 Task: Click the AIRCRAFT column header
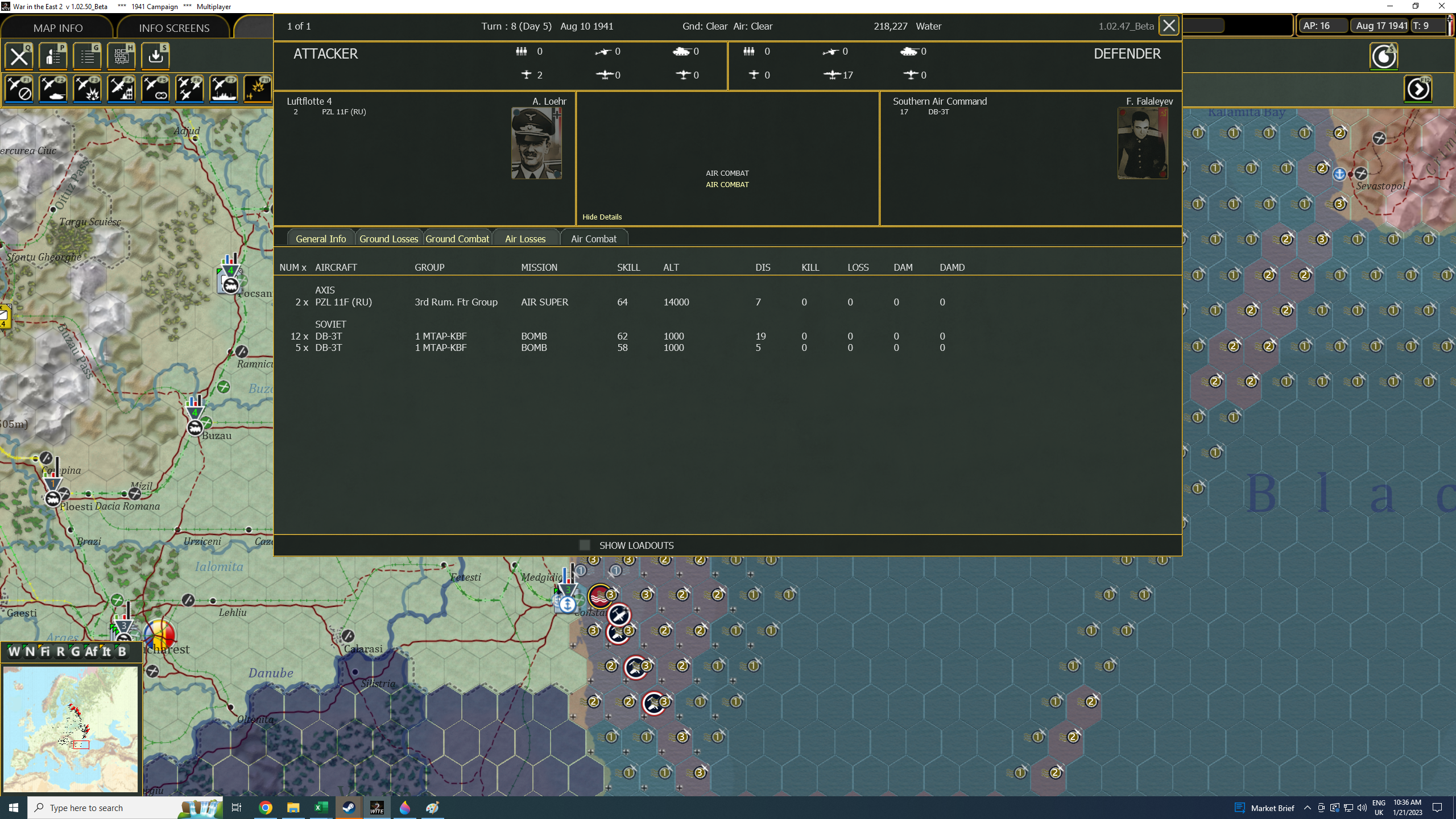point(336,267)
